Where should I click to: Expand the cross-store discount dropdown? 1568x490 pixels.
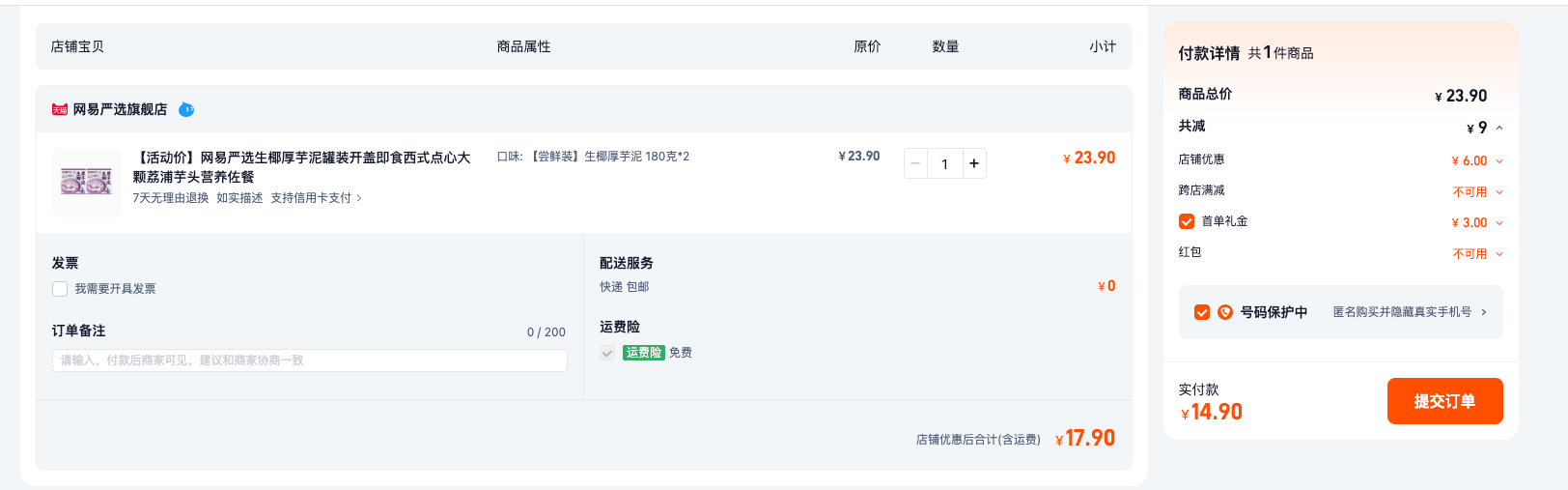pos(1499,192)
